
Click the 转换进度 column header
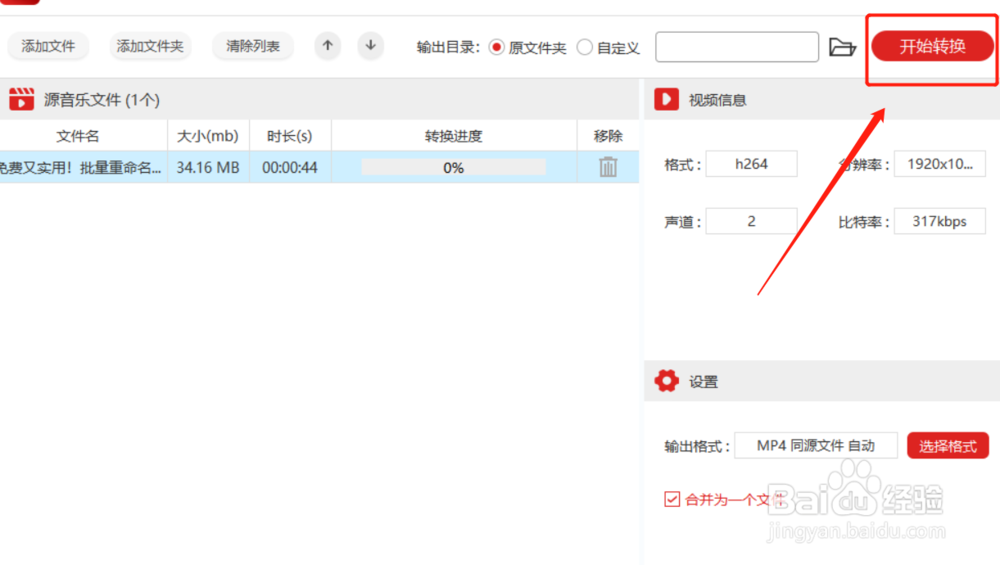point(453,136)
